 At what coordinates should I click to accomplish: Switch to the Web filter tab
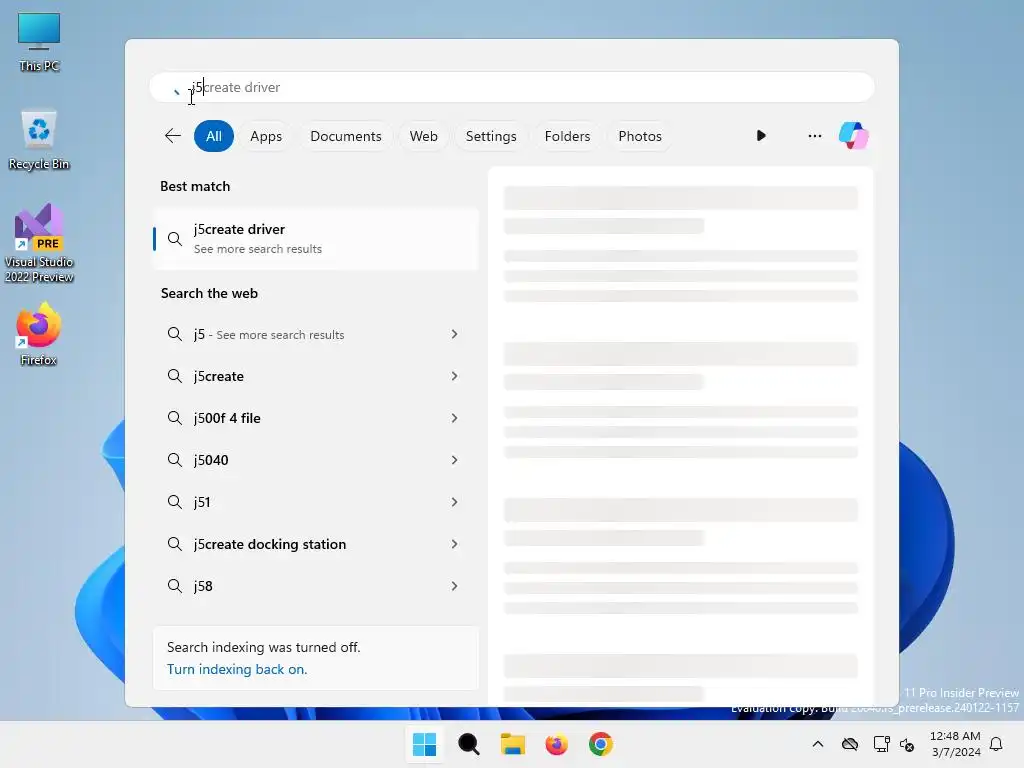point(423,136)
